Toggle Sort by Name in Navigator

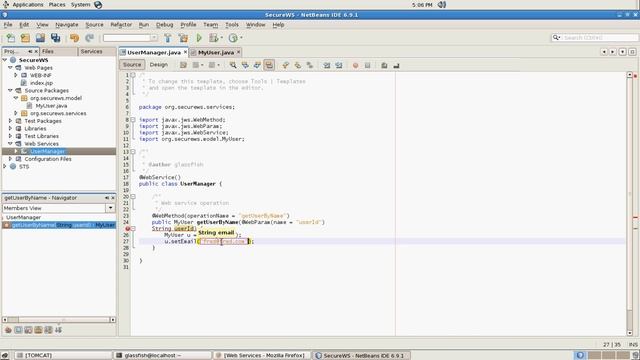click(x=58, y=330)
